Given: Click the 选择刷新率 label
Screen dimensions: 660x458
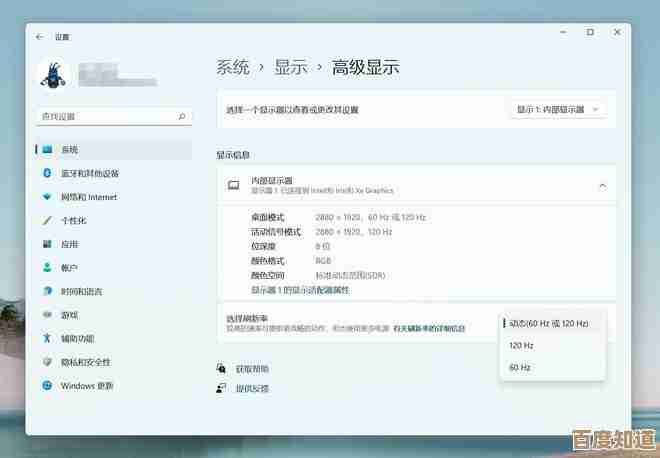Looking at the screenshot, I should (x=247, y=318).
